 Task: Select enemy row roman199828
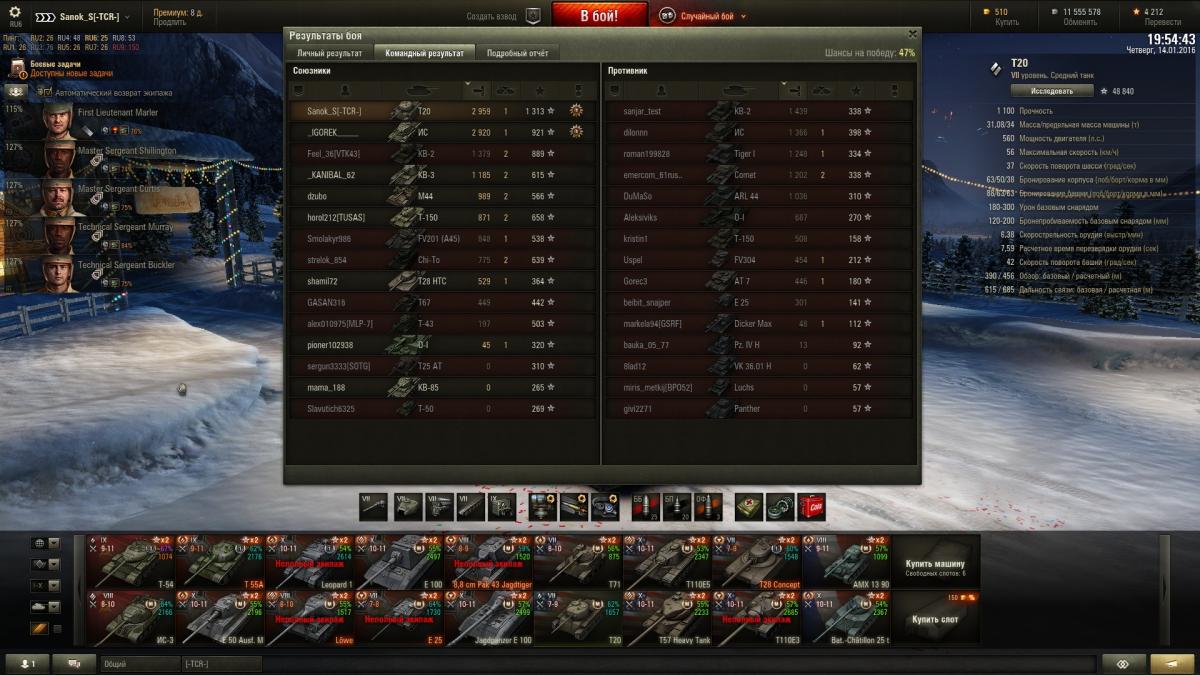tap(759, 154)
